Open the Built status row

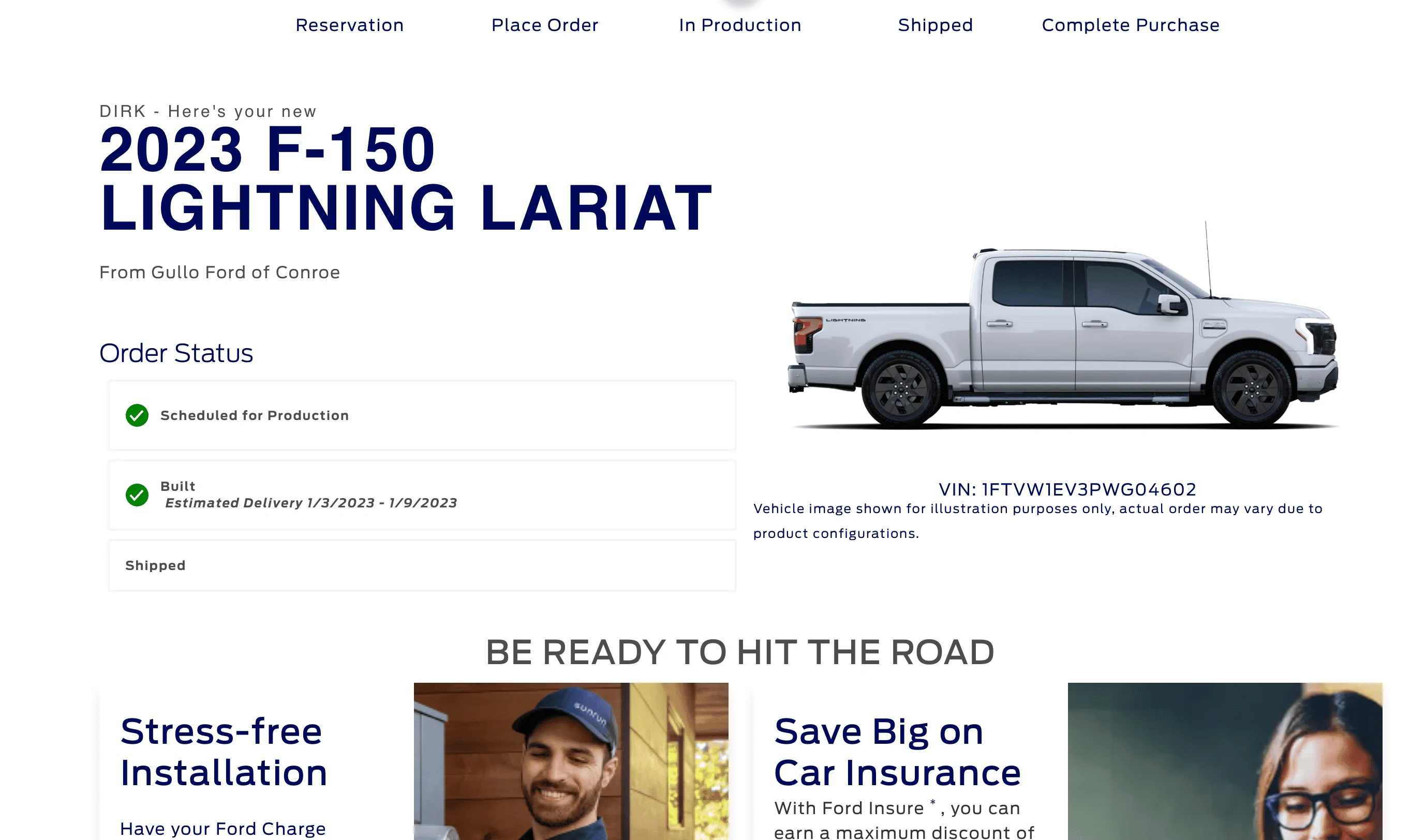coord(422,494)
